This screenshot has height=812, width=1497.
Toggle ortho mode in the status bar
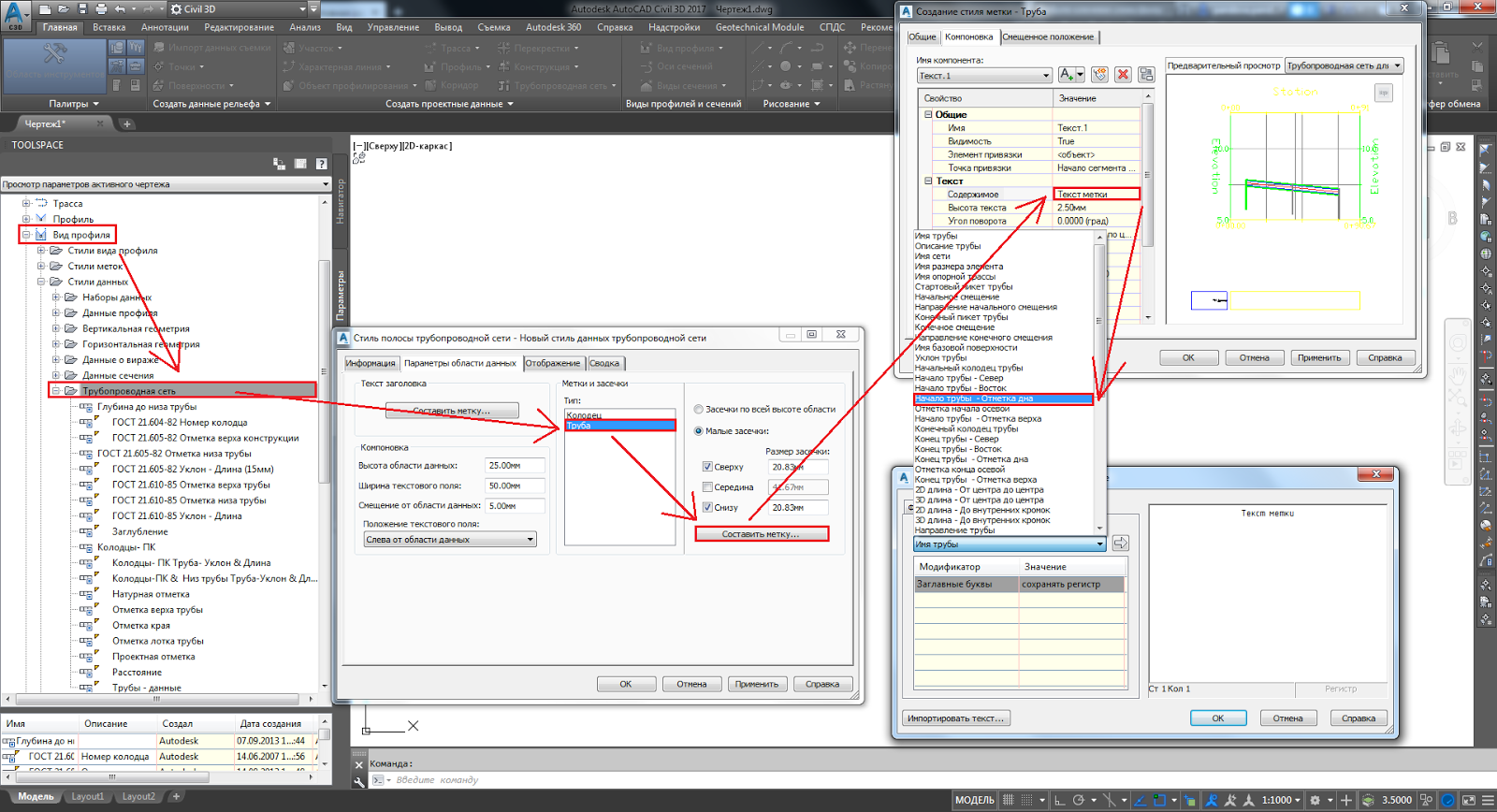[x=1059, y=800]
